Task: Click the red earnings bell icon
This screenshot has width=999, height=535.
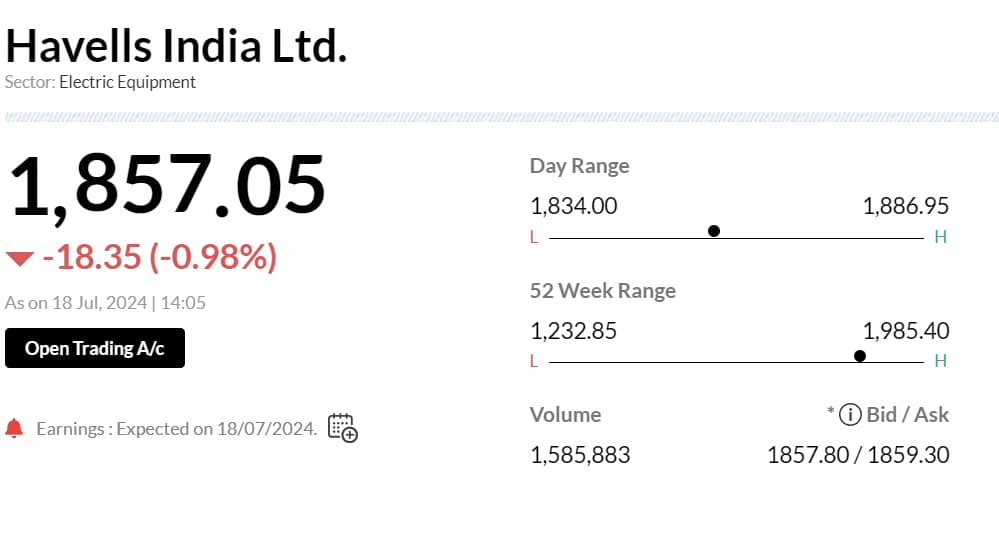Action: (14, 428)
